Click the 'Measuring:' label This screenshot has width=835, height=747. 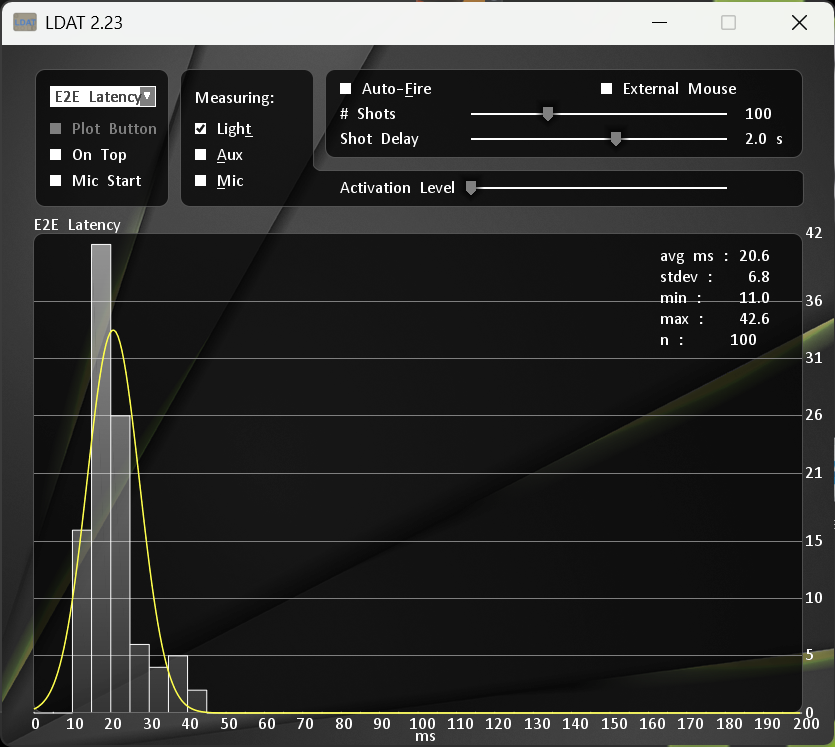(x=234, y=98)
